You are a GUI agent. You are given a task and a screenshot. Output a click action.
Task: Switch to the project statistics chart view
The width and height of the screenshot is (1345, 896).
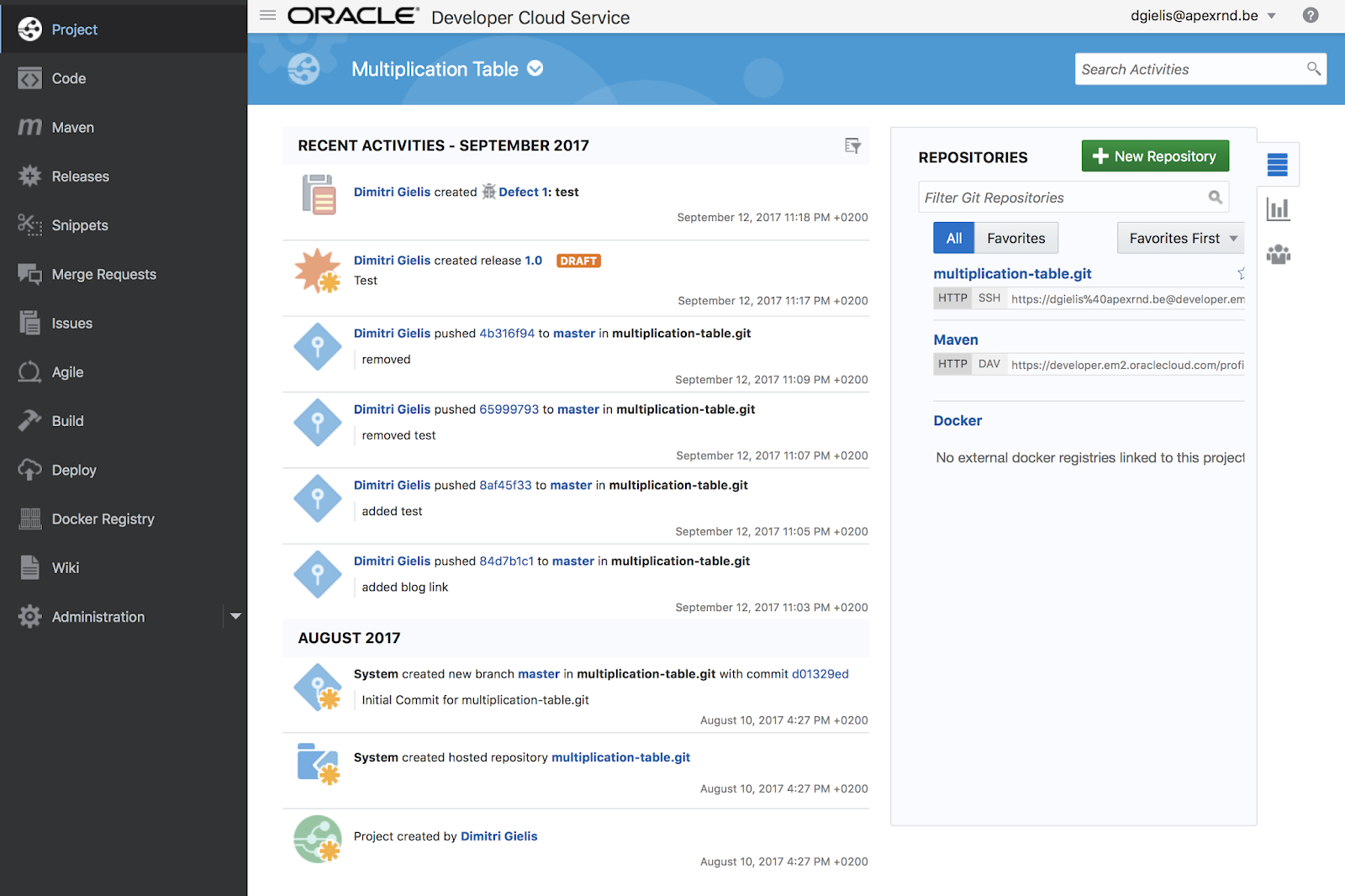pyautogui.click(x=1279, y=209)
